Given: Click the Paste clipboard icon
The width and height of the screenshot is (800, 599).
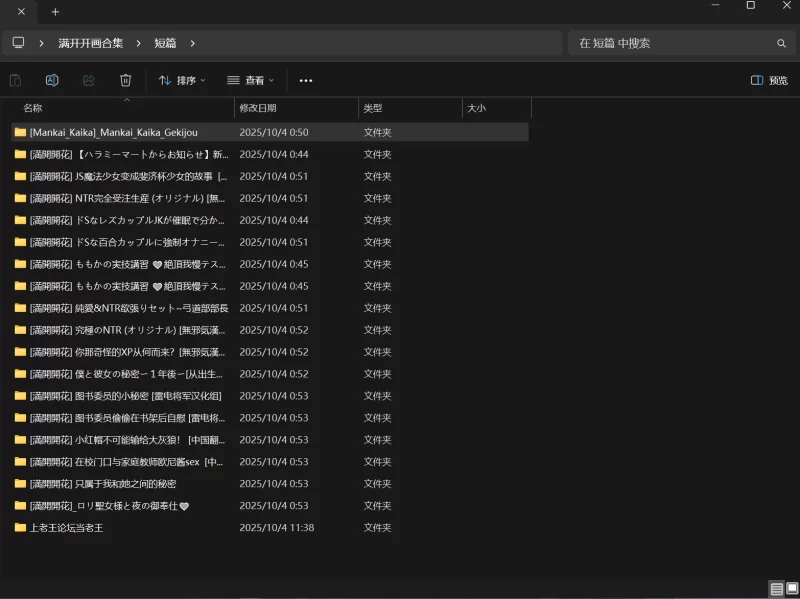Looking at the screenshot, I should [x=15, y=80].
